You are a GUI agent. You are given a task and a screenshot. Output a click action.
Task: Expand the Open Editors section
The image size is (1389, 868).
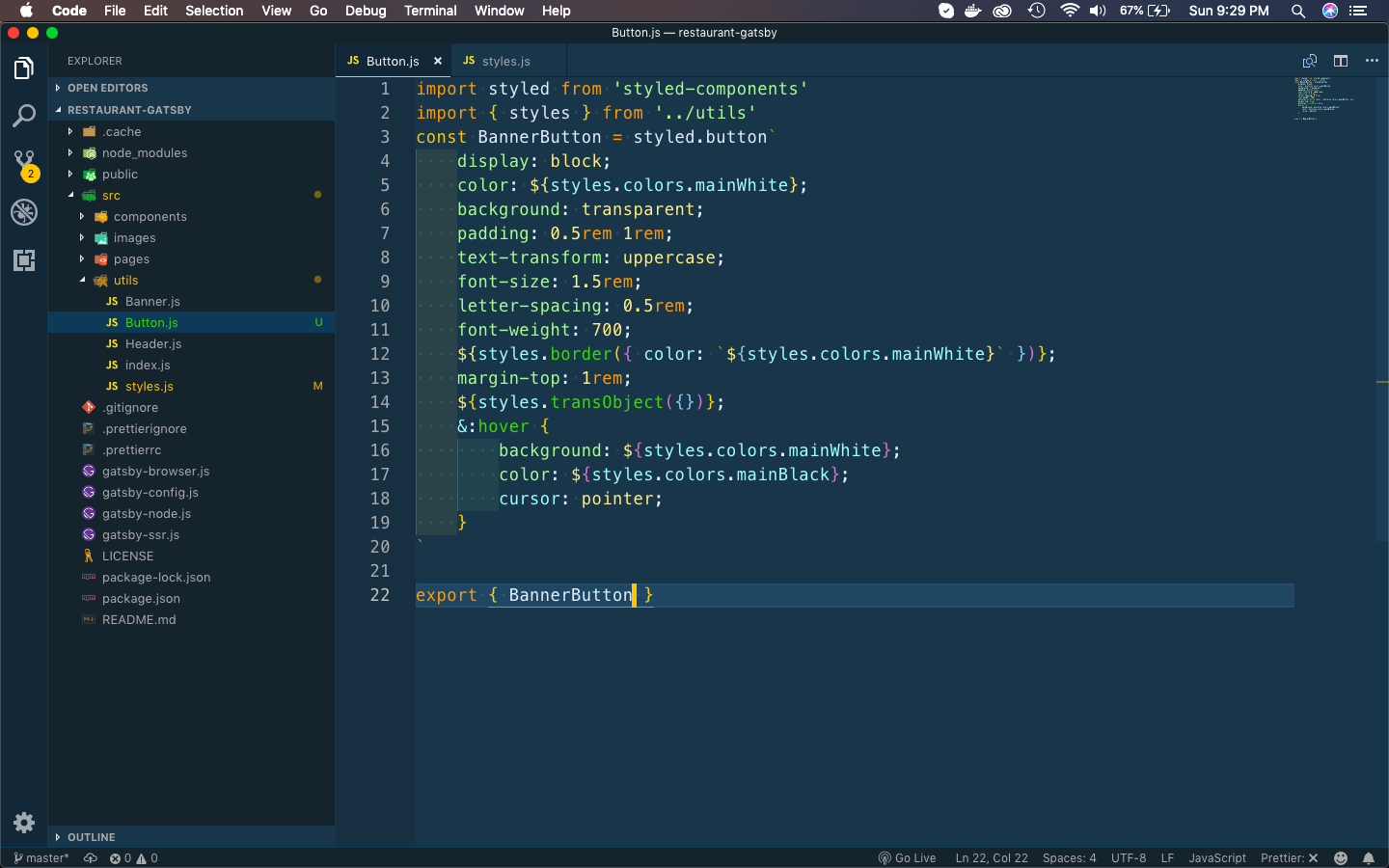(191, 88)
